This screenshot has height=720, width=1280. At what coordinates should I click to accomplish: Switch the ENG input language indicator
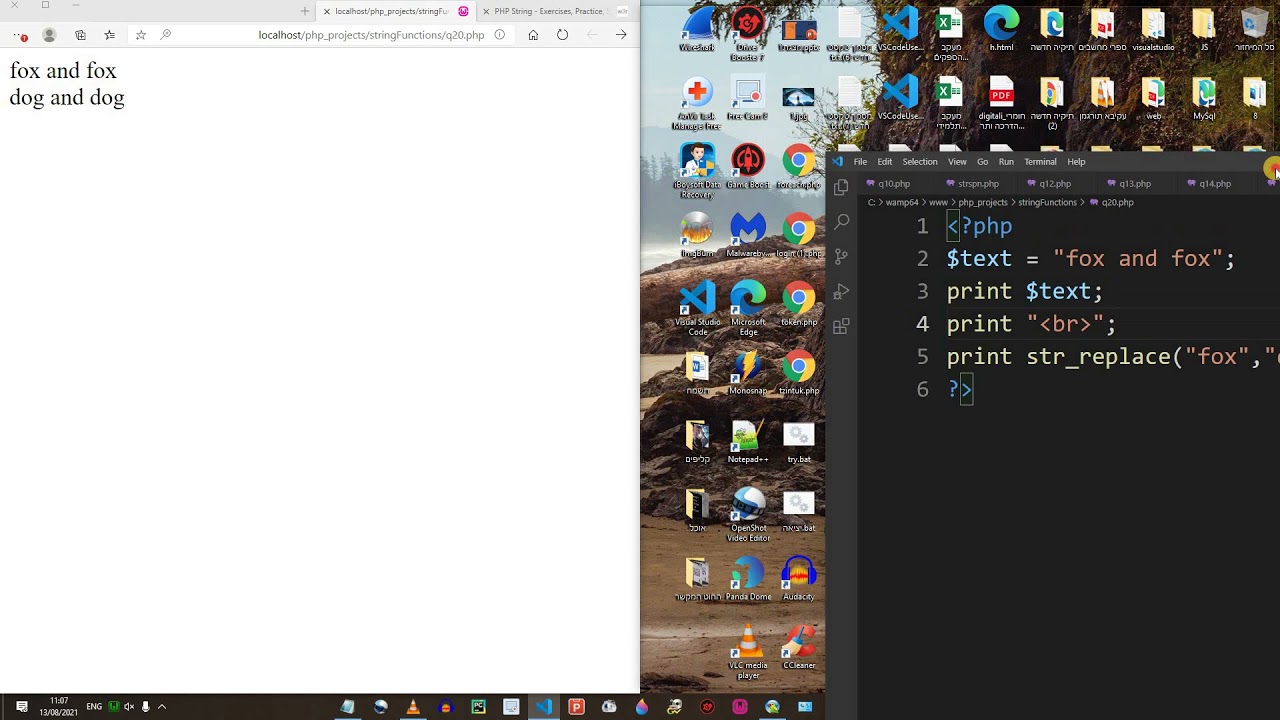coord(94,707)
